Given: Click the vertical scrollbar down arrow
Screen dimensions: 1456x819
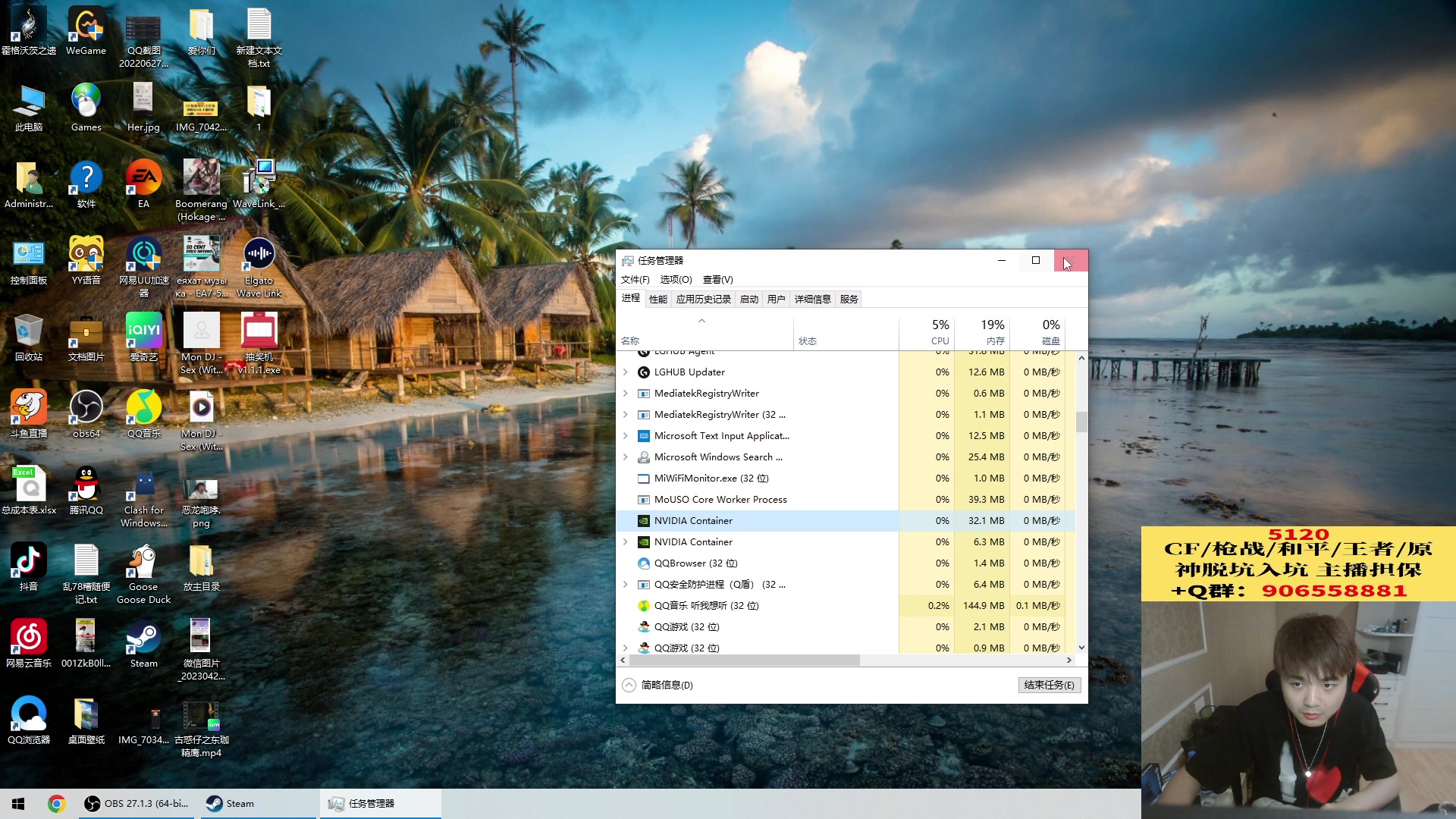Looking at the screenshot, I should pyautogui.click(x=1081, y=648).
